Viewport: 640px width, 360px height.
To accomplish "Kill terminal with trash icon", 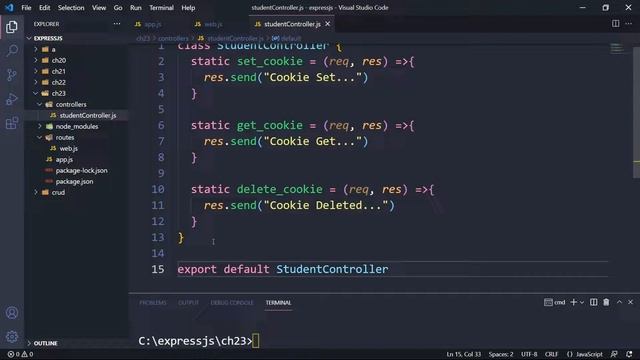I will [606, 302].
